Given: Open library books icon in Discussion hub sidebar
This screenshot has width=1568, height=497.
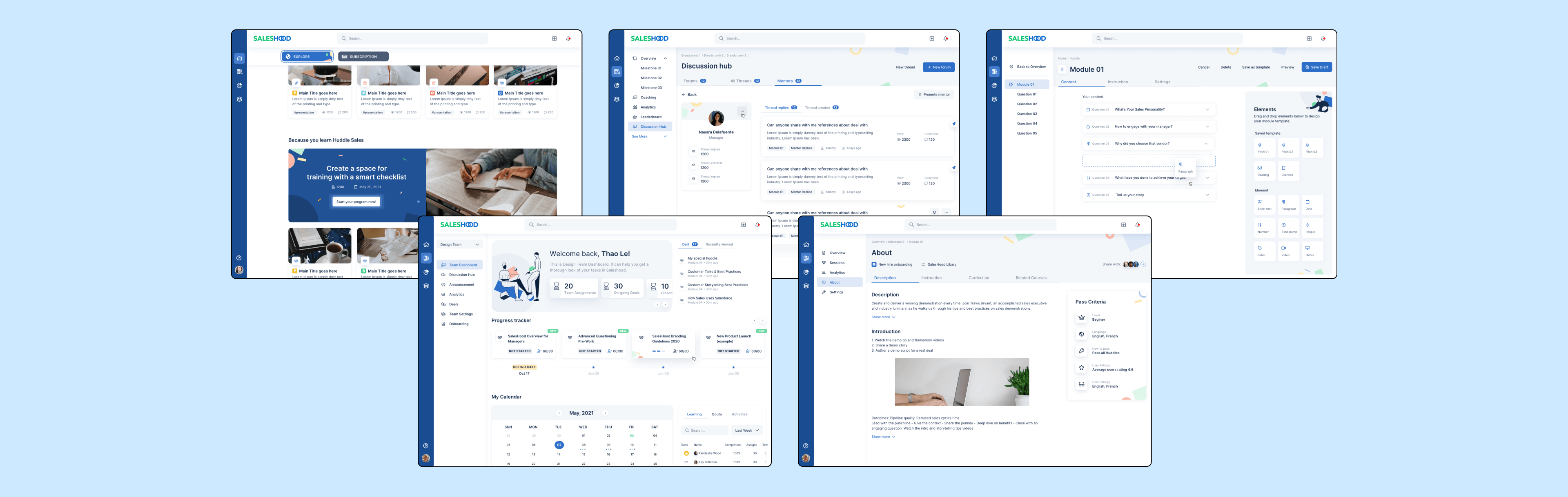Looking at the screenshot, I should 617,72.
